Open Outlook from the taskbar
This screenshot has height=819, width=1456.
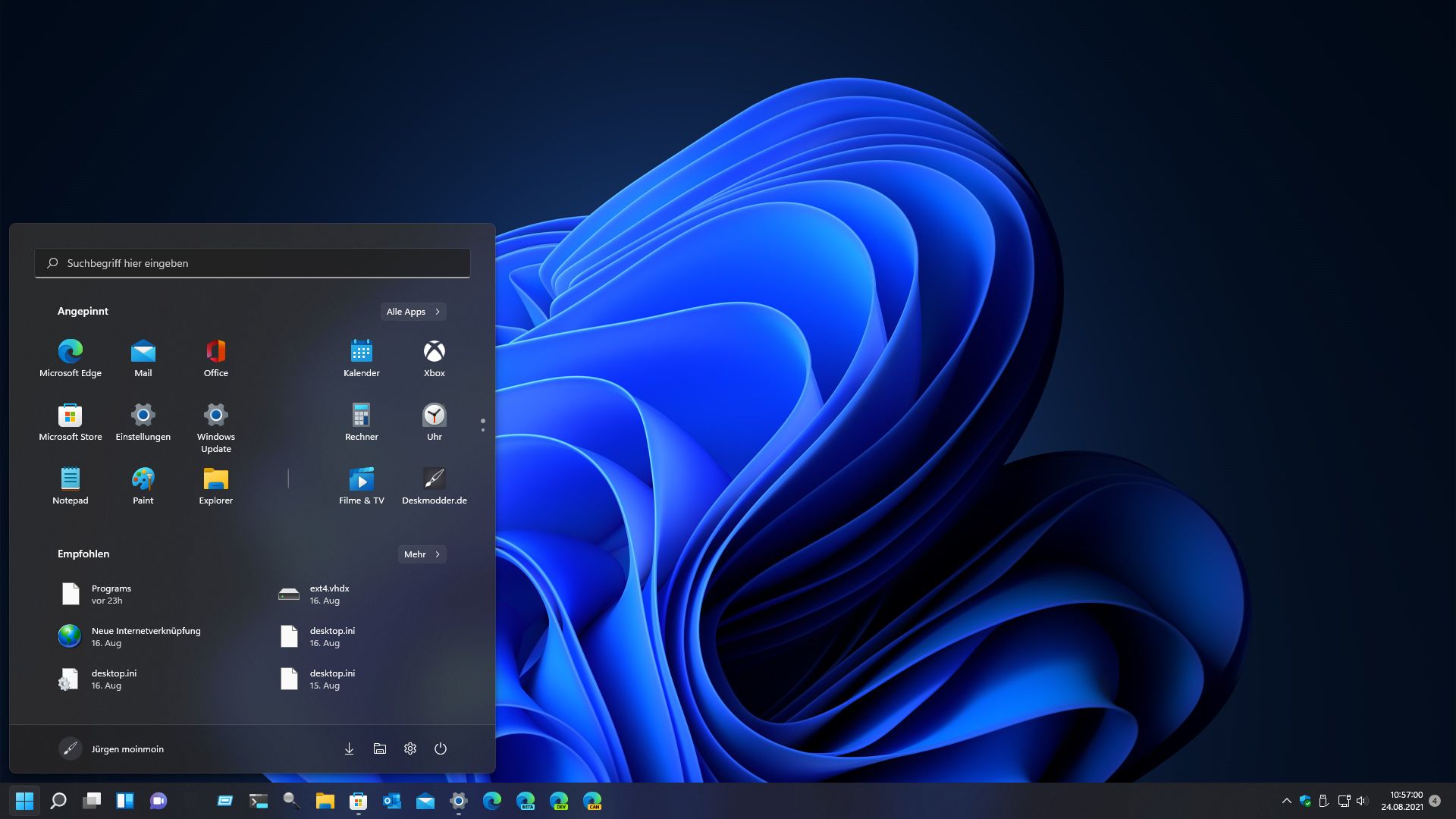point(392,801)
